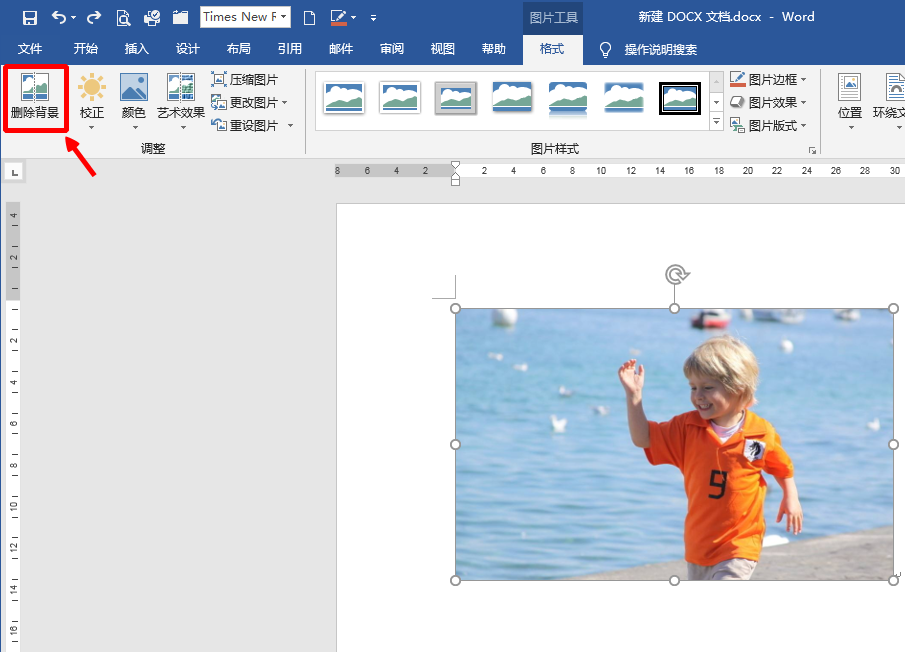Click the spelling check icon in quick toolbar
The image size is (905, 652).
click(x=152, y=18)
